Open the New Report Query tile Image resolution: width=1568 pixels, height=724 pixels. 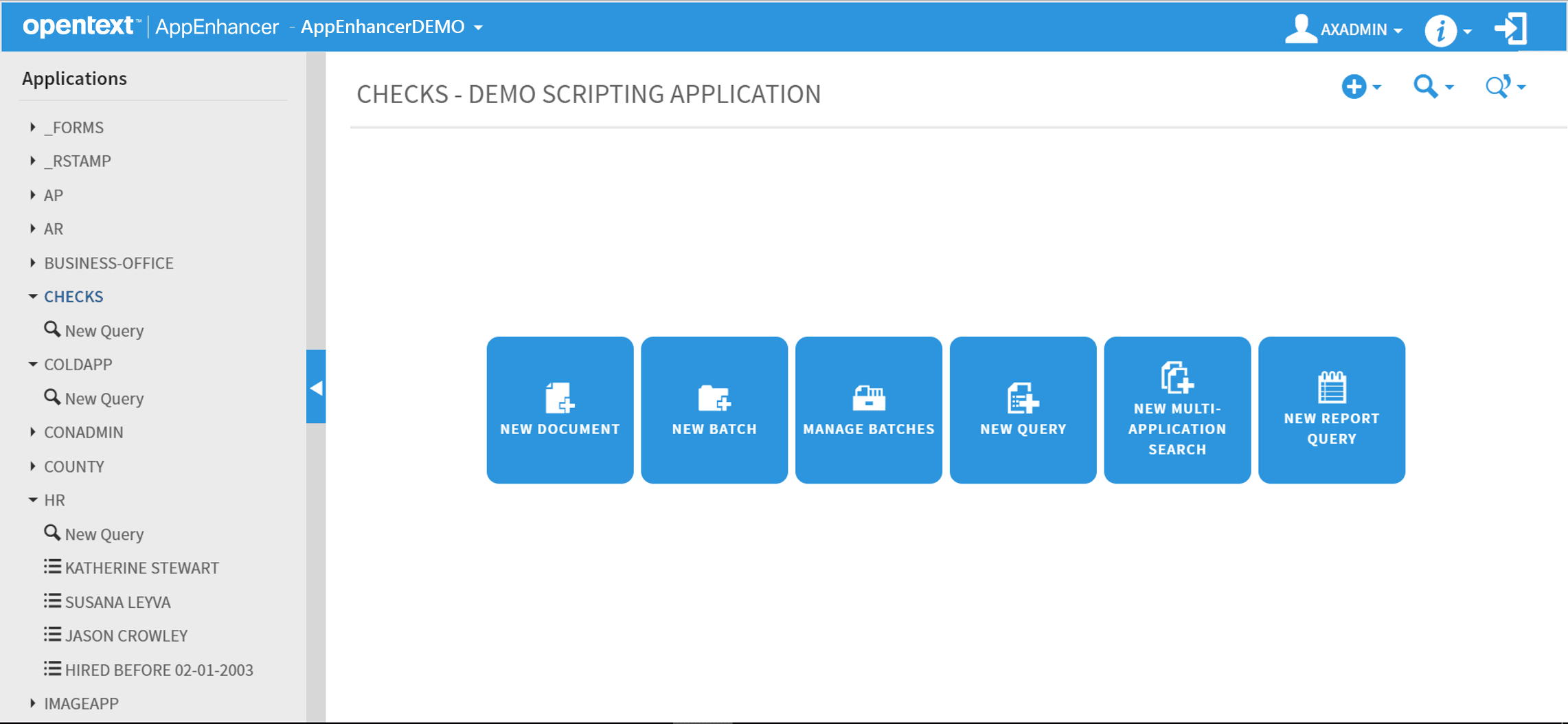click(1331, 409)
